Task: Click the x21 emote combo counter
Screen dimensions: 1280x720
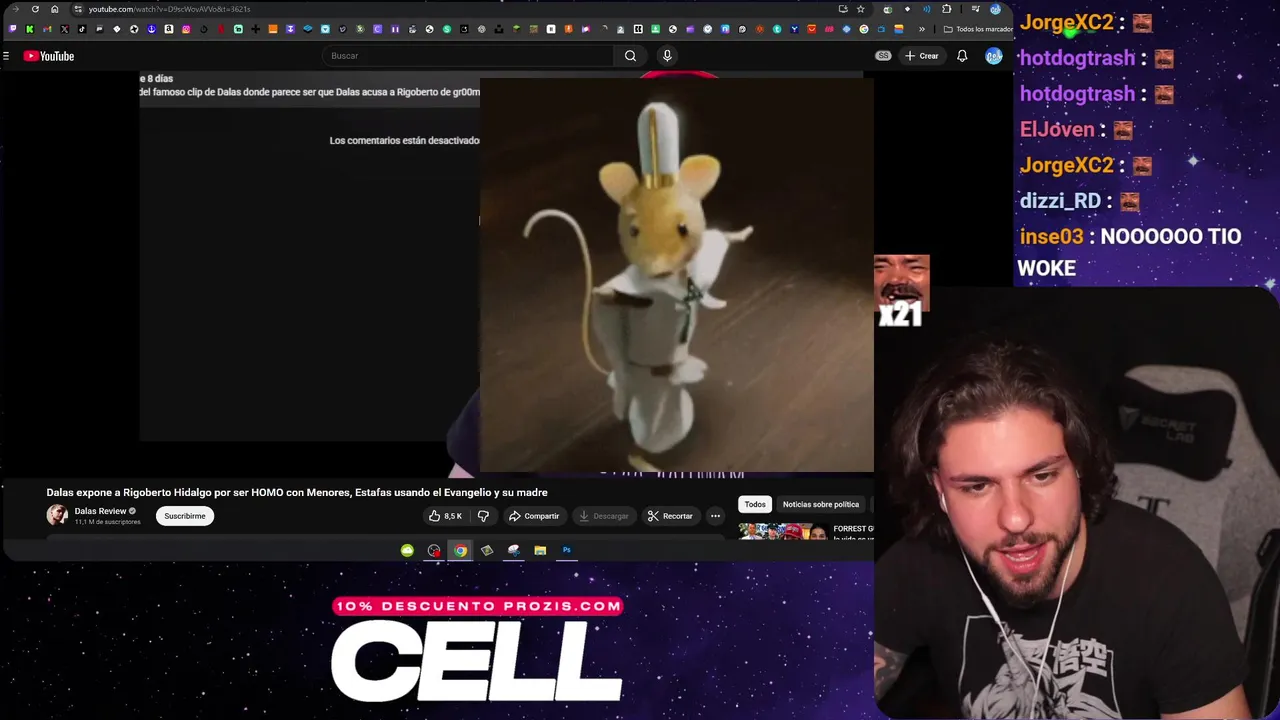Action: coord(901,293)
